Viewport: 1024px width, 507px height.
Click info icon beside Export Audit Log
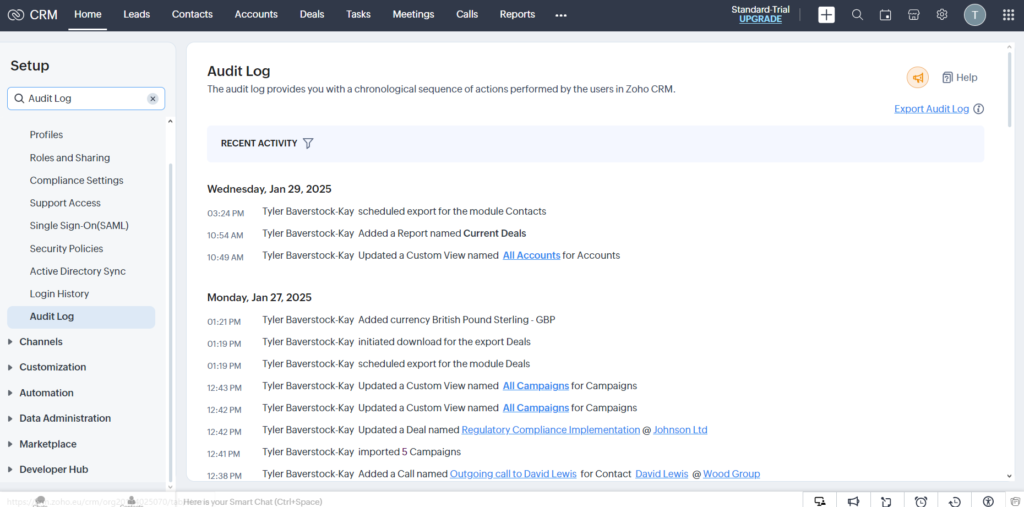[x=978, y=109]
